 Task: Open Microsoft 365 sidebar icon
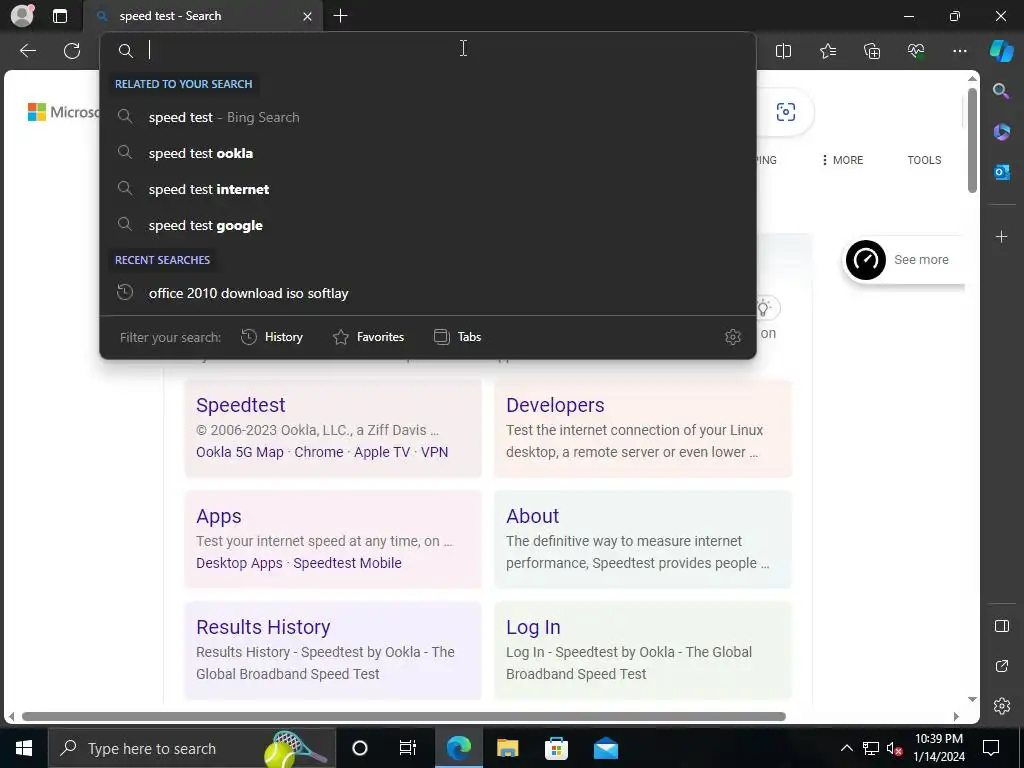1002,132
